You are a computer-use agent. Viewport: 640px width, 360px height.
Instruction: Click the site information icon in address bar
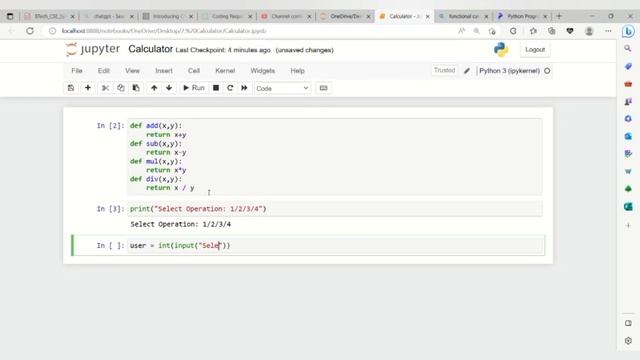[52, 31]
